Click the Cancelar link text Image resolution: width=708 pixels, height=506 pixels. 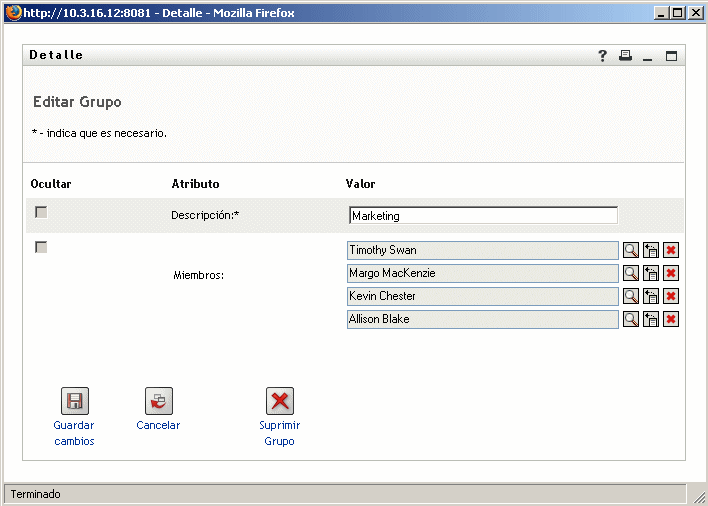click(x=158, y=425)
